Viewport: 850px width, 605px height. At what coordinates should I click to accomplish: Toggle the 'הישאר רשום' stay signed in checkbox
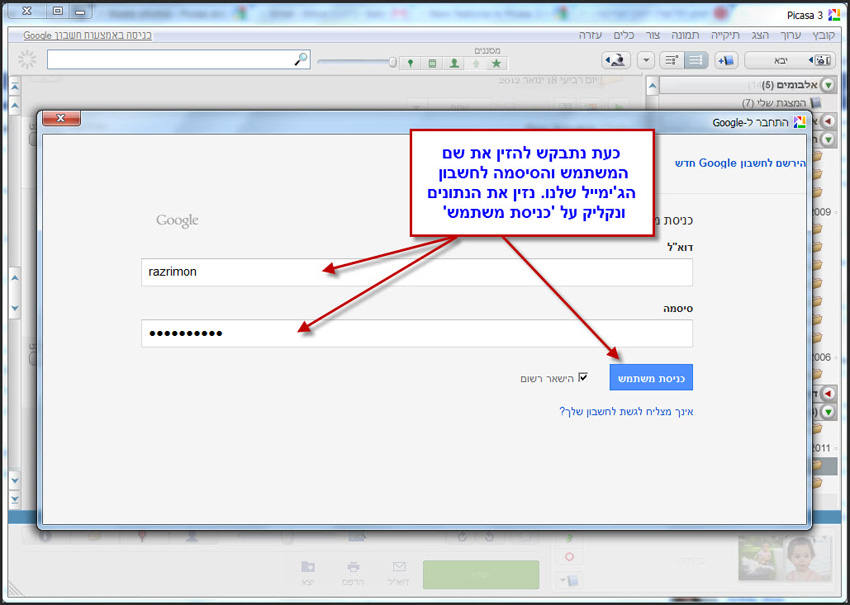[x=583, y=377]
